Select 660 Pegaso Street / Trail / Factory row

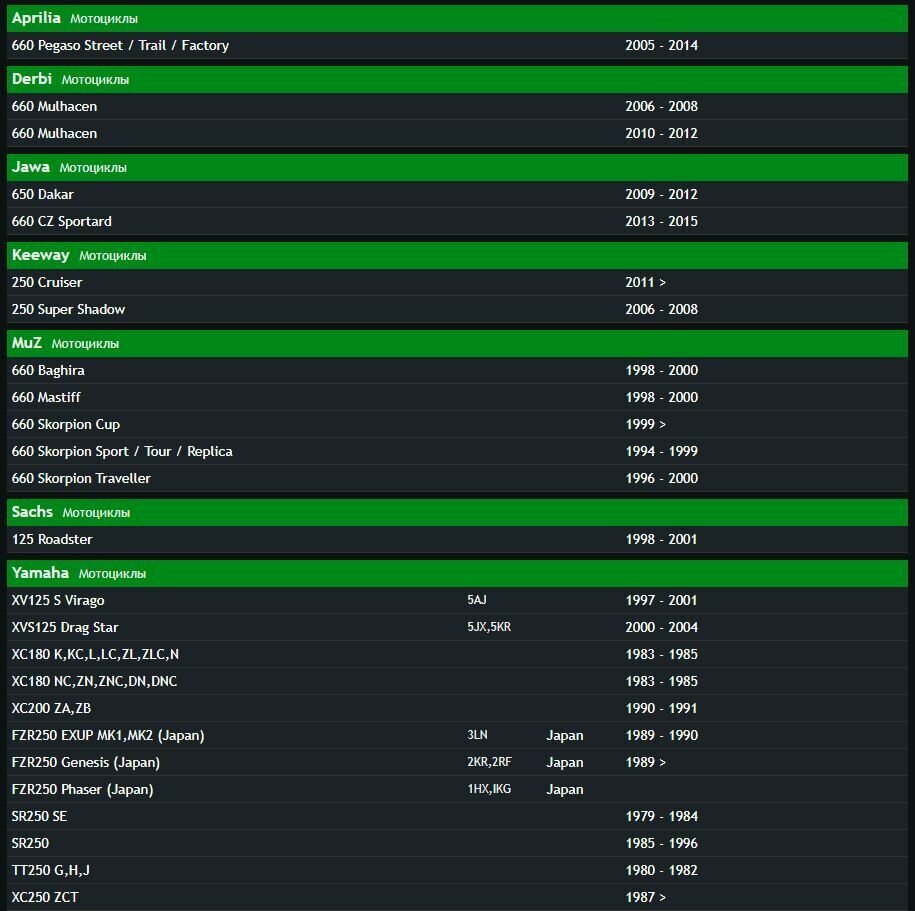pos(457,46)
